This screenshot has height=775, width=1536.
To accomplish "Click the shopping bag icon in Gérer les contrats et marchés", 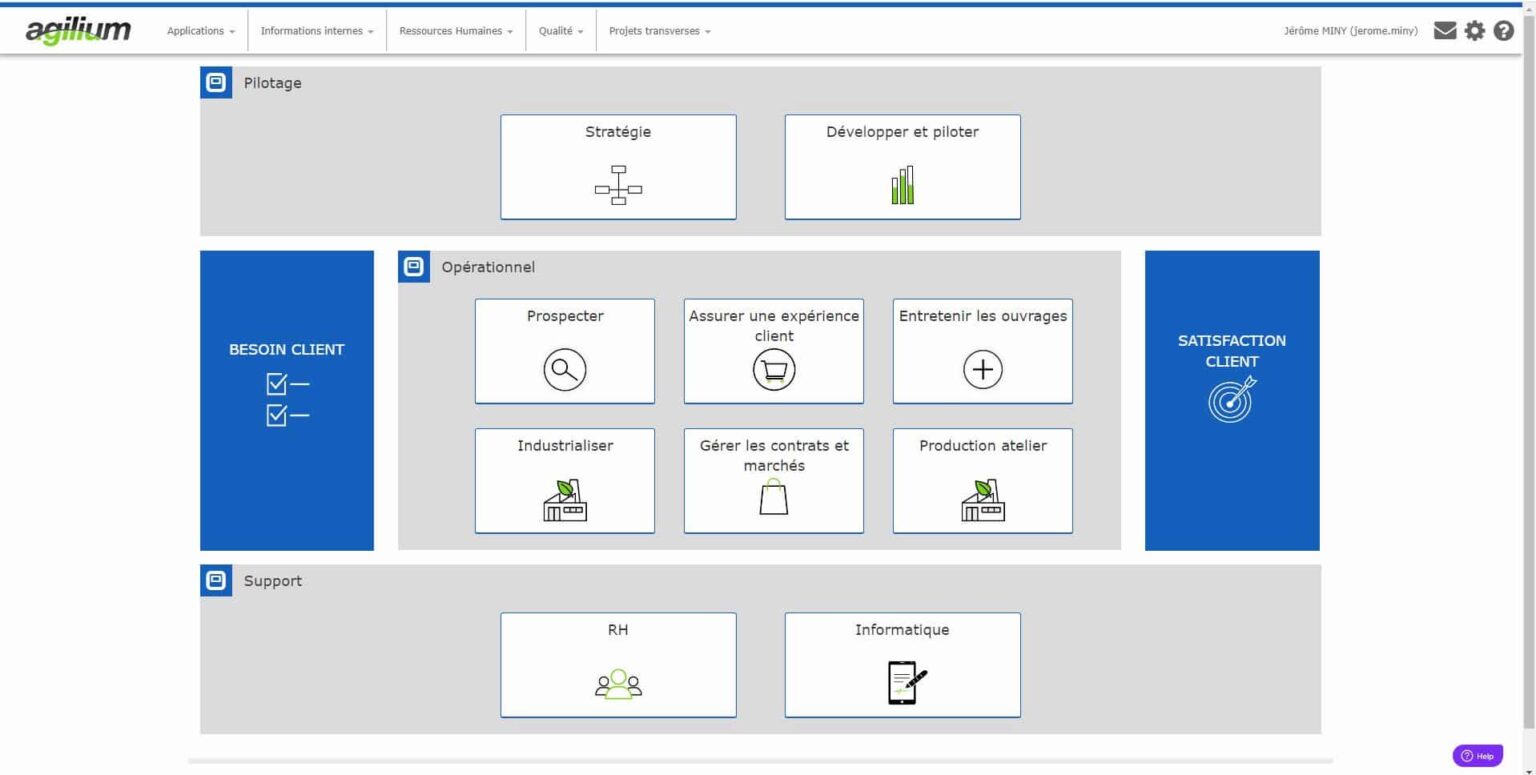I will point(772,499).
